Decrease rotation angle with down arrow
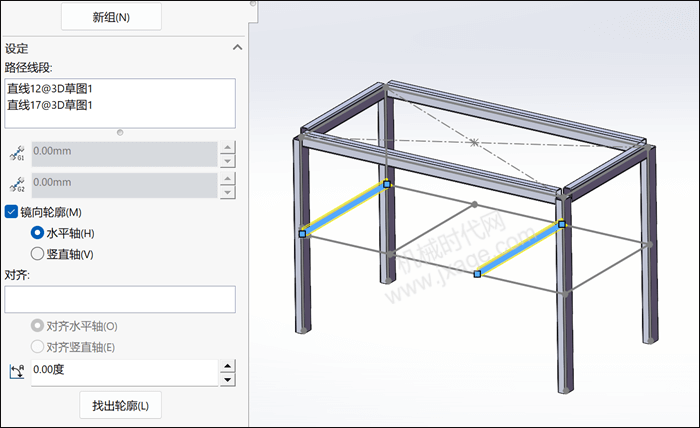Viewport: 700px width, 428px height. [228, 379]
